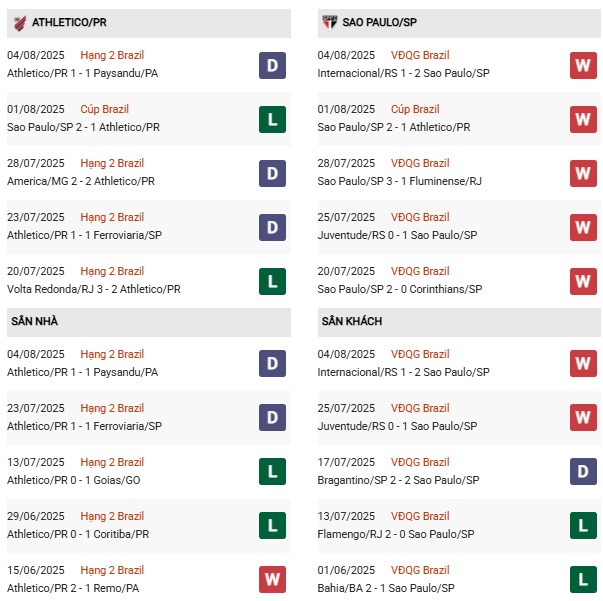The width and height of the screenshot is (603, 601).
Task: Open the SÂN KHÁCH away section header
Action: click(352, 321)
